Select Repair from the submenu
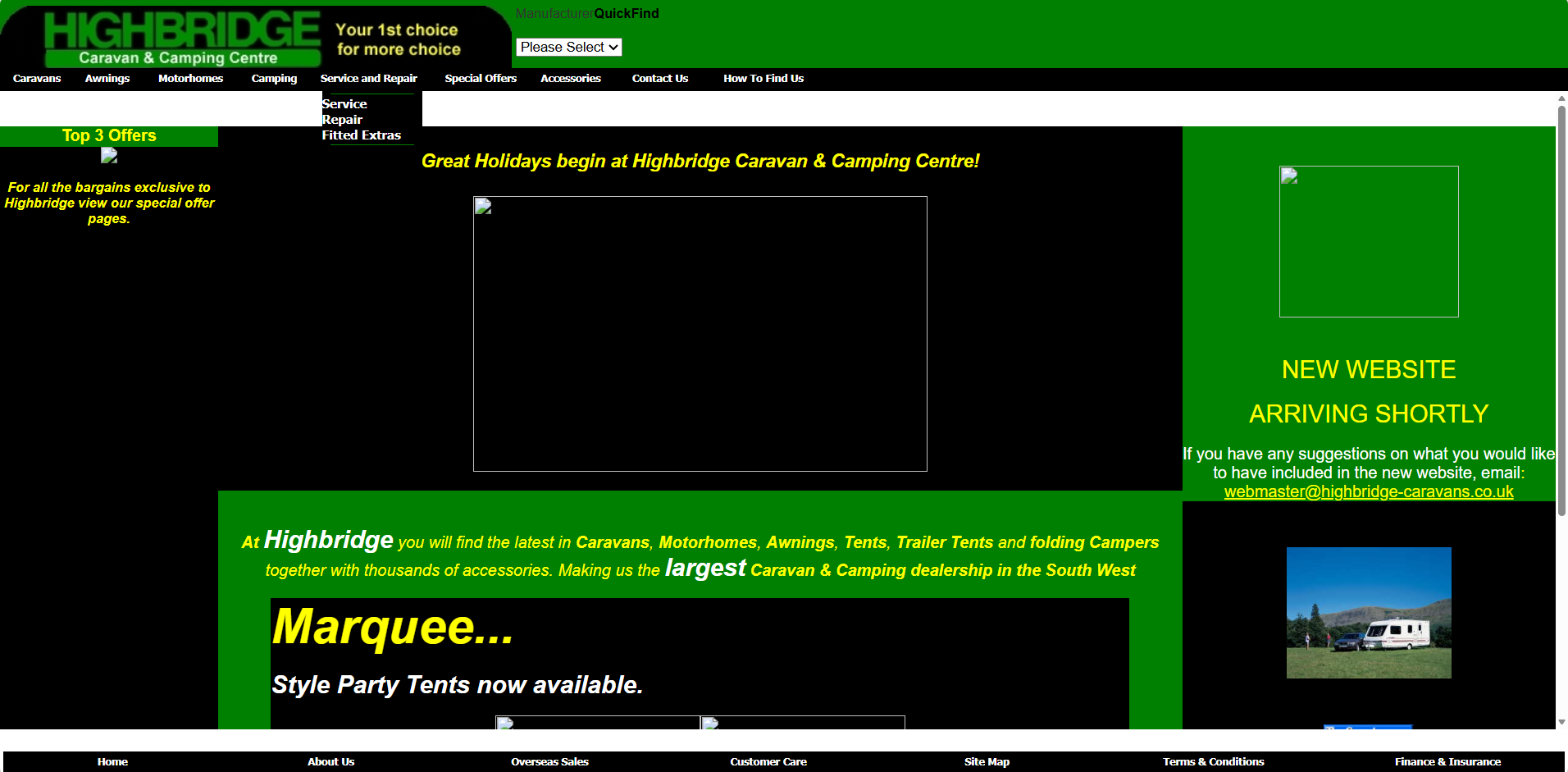The image size is (1568, 772). coord(342,120)
